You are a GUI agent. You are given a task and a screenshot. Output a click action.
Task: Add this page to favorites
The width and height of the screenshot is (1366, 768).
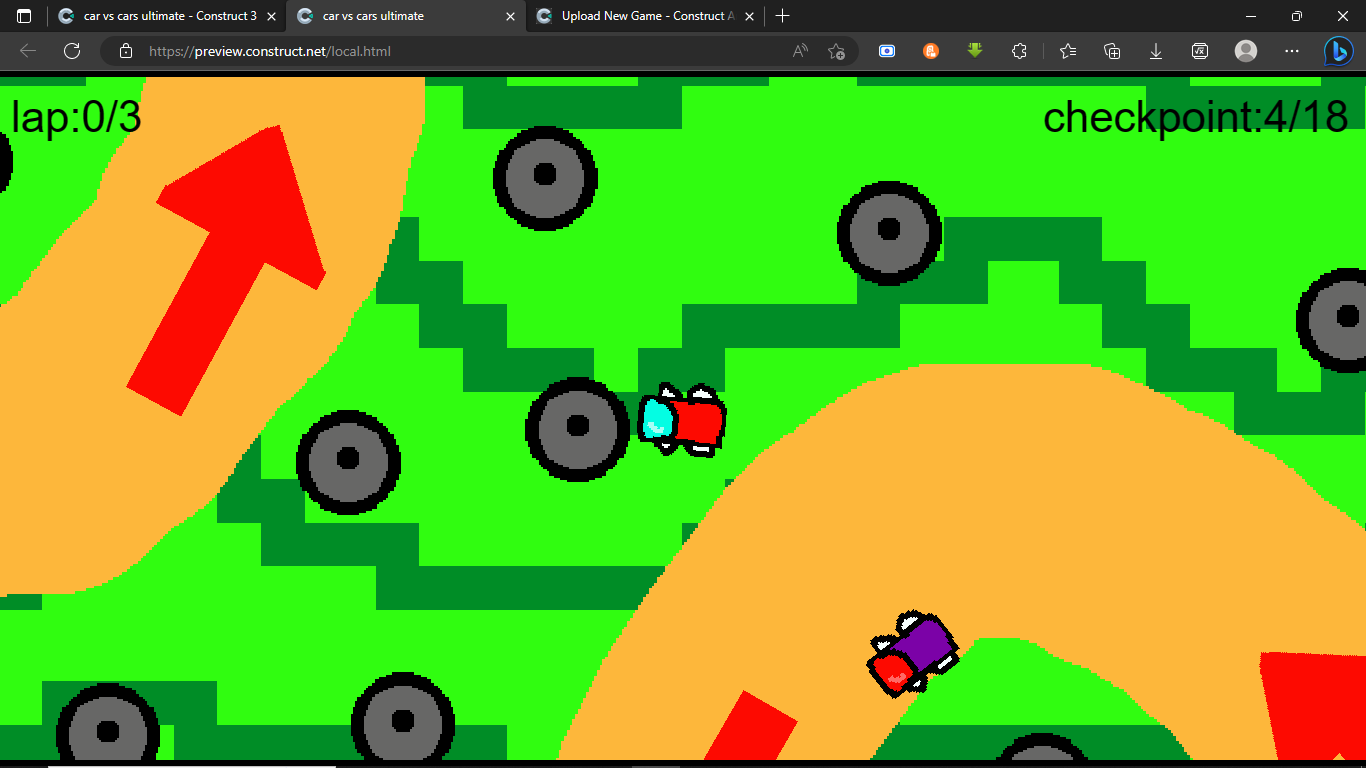[837, 51]
